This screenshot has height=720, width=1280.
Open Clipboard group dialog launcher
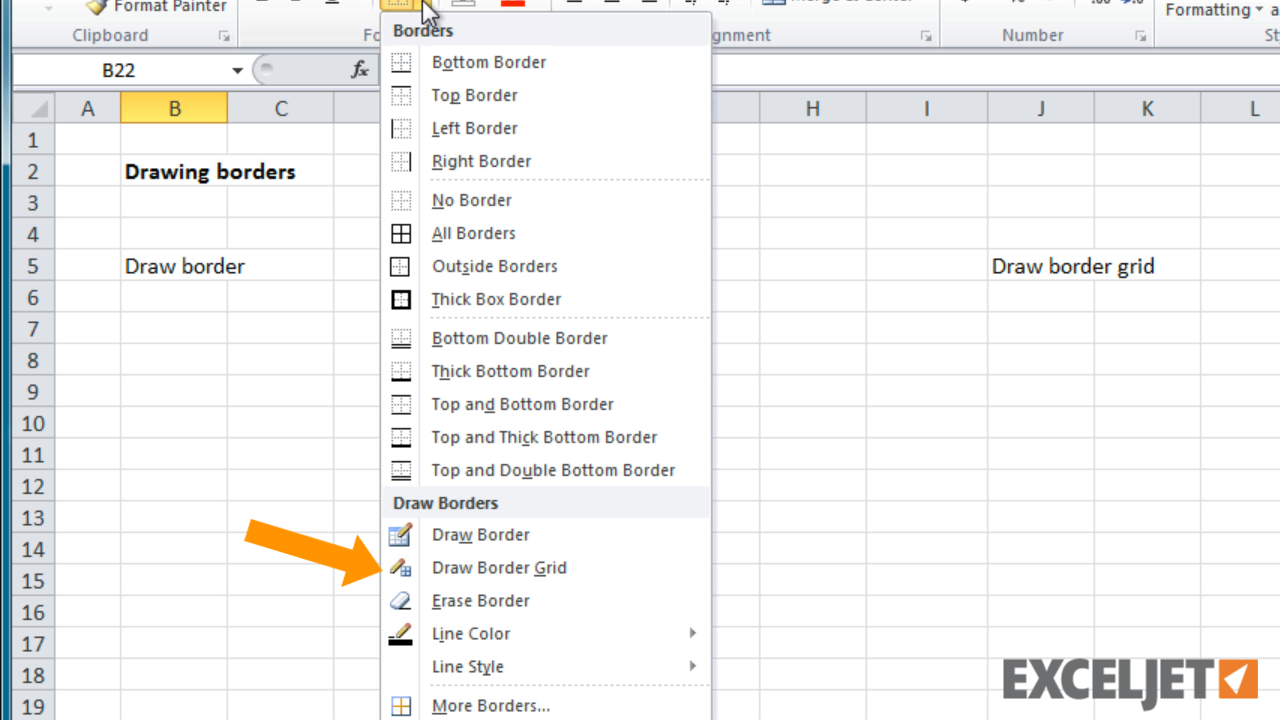[x=223, y=36]
